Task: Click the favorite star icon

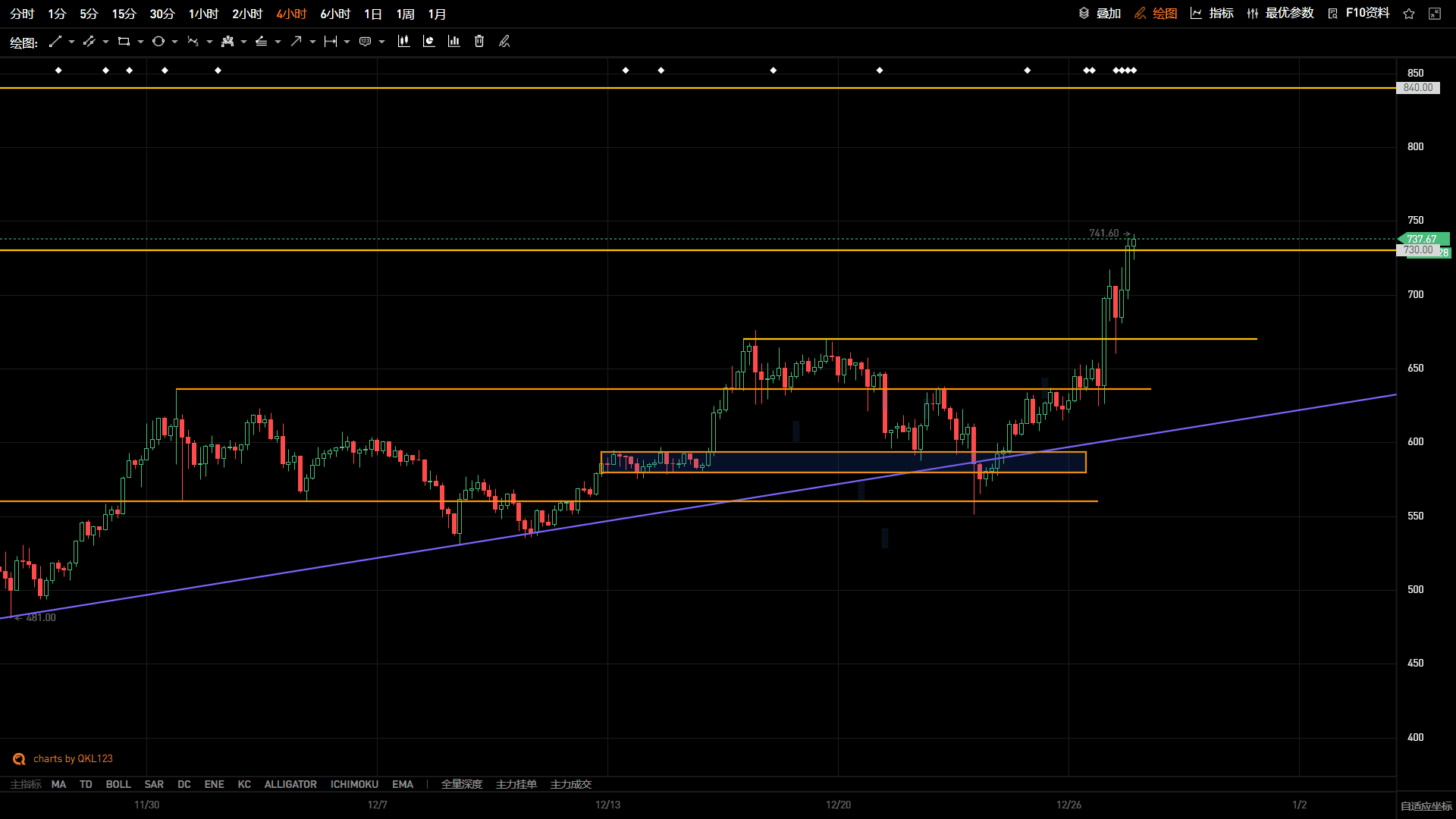Action: click(1409, 14)
